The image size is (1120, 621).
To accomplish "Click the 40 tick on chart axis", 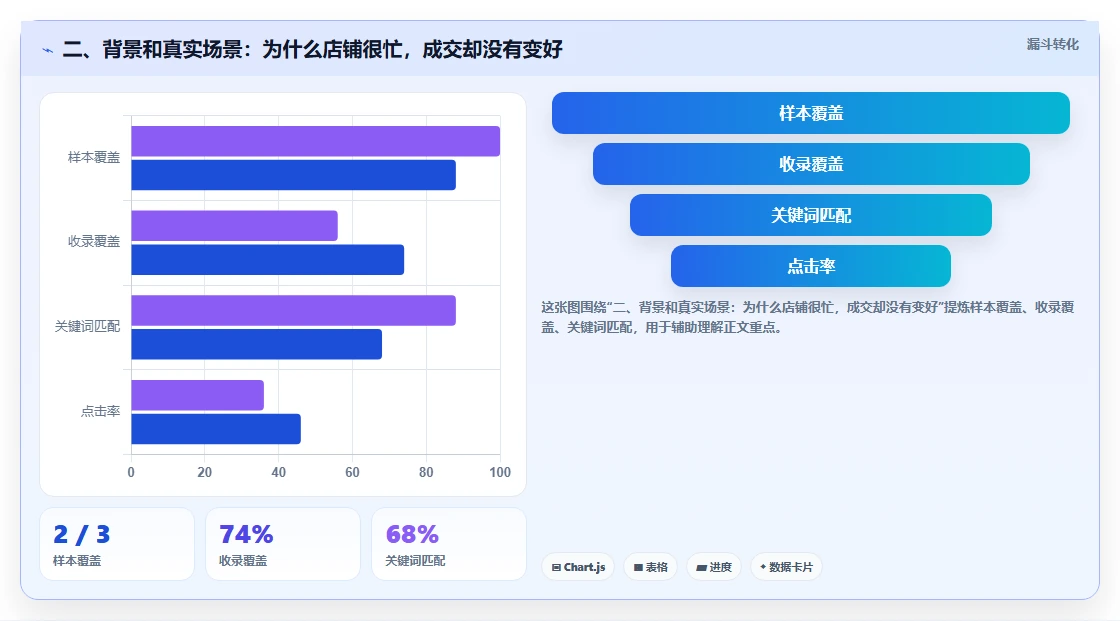I will (x=279, y=472).
